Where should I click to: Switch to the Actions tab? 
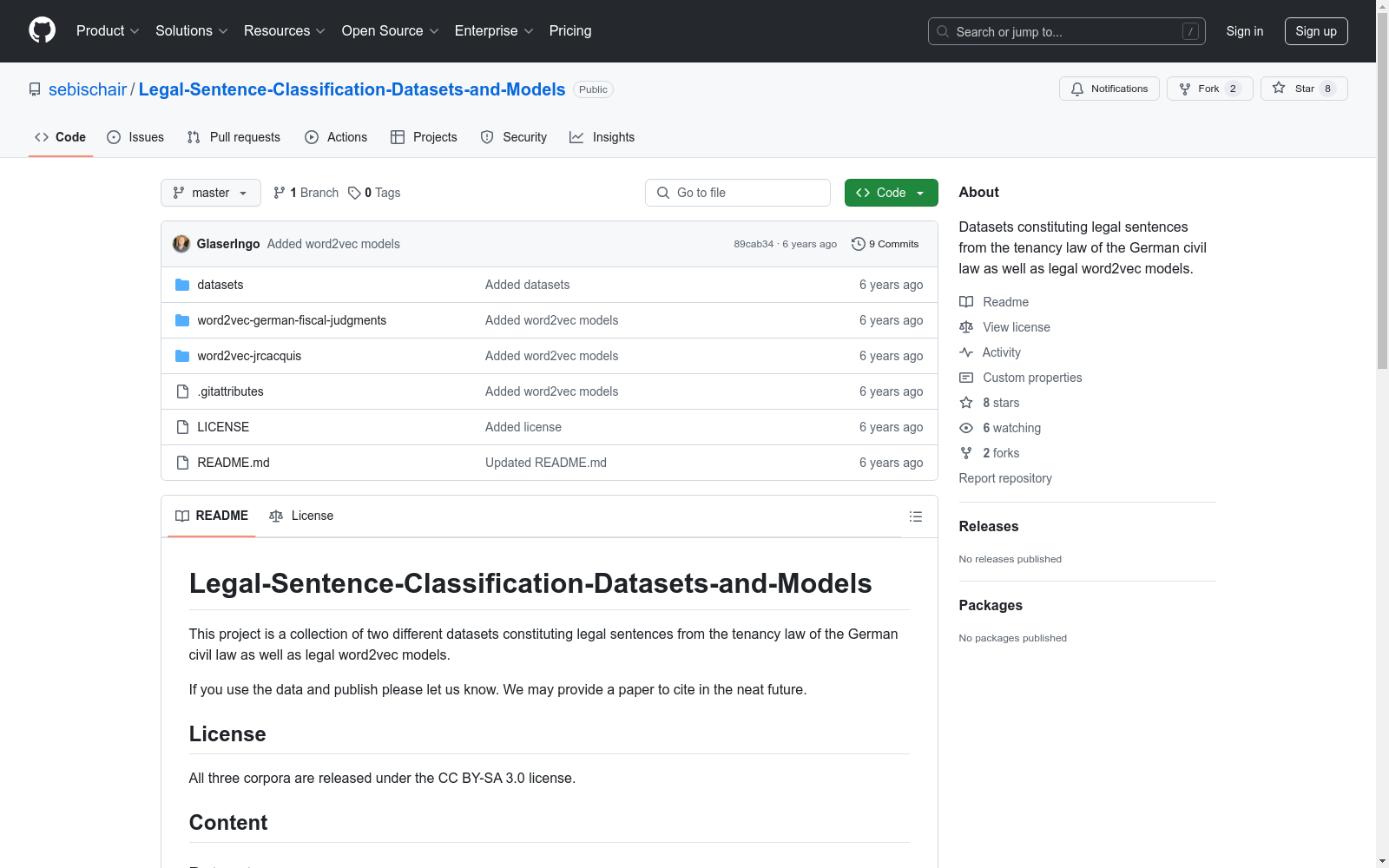336,137
